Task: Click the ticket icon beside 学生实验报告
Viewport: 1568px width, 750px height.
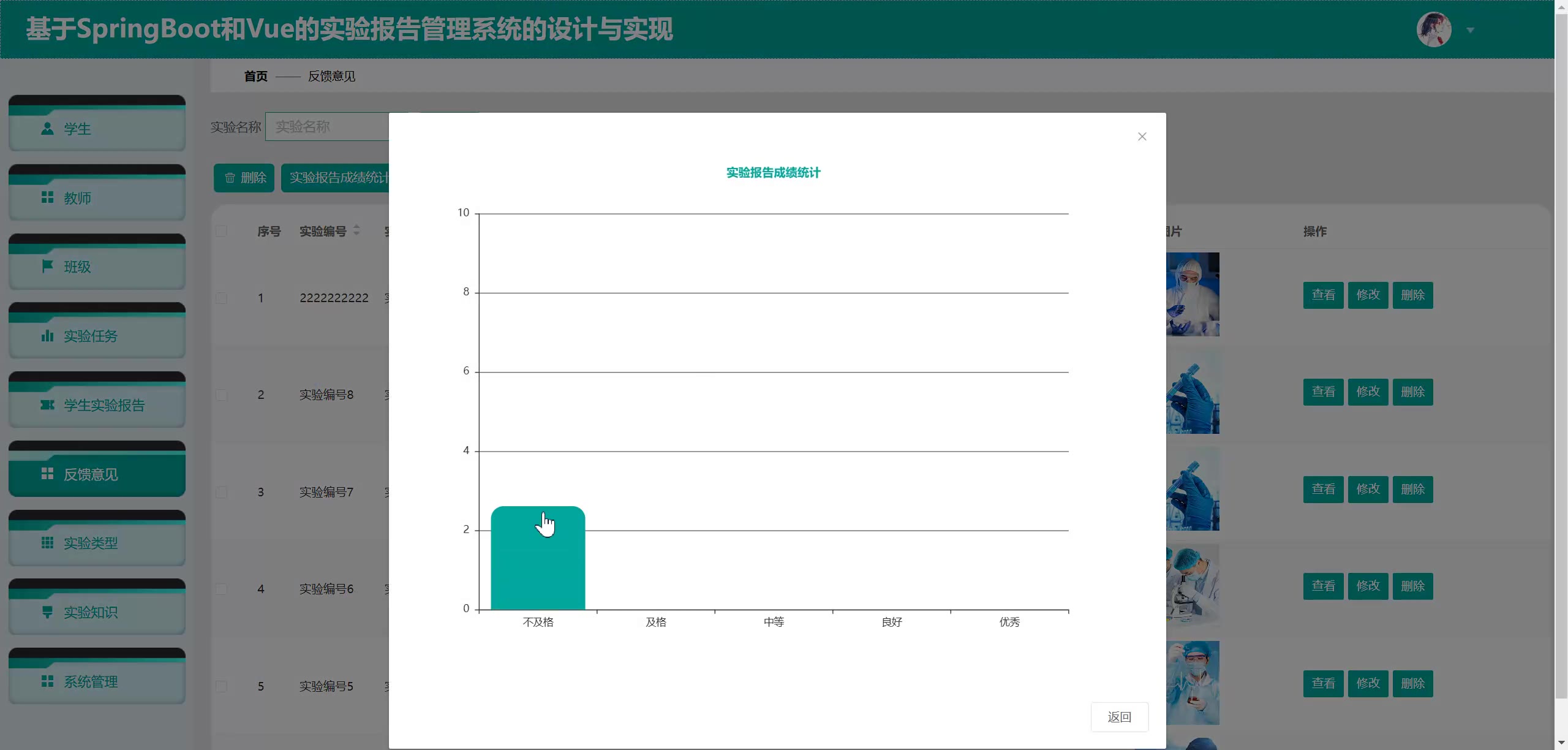Action: [47, 405]
